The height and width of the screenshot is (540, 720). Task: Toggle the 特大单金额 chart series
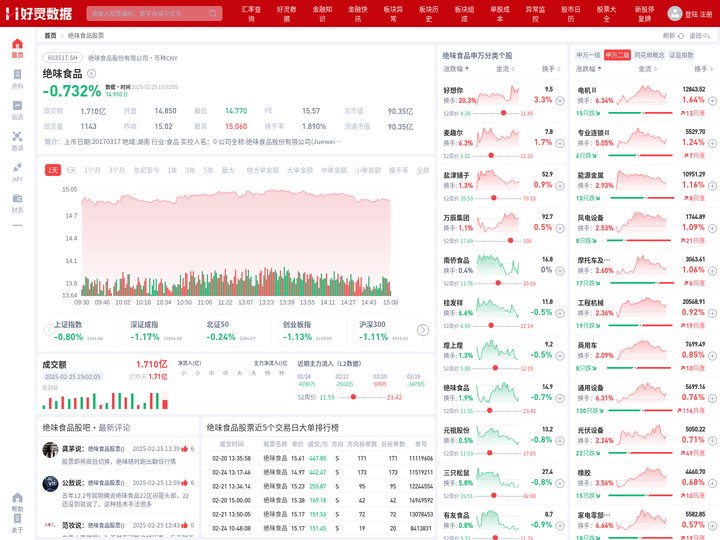(x=263, y=170)
